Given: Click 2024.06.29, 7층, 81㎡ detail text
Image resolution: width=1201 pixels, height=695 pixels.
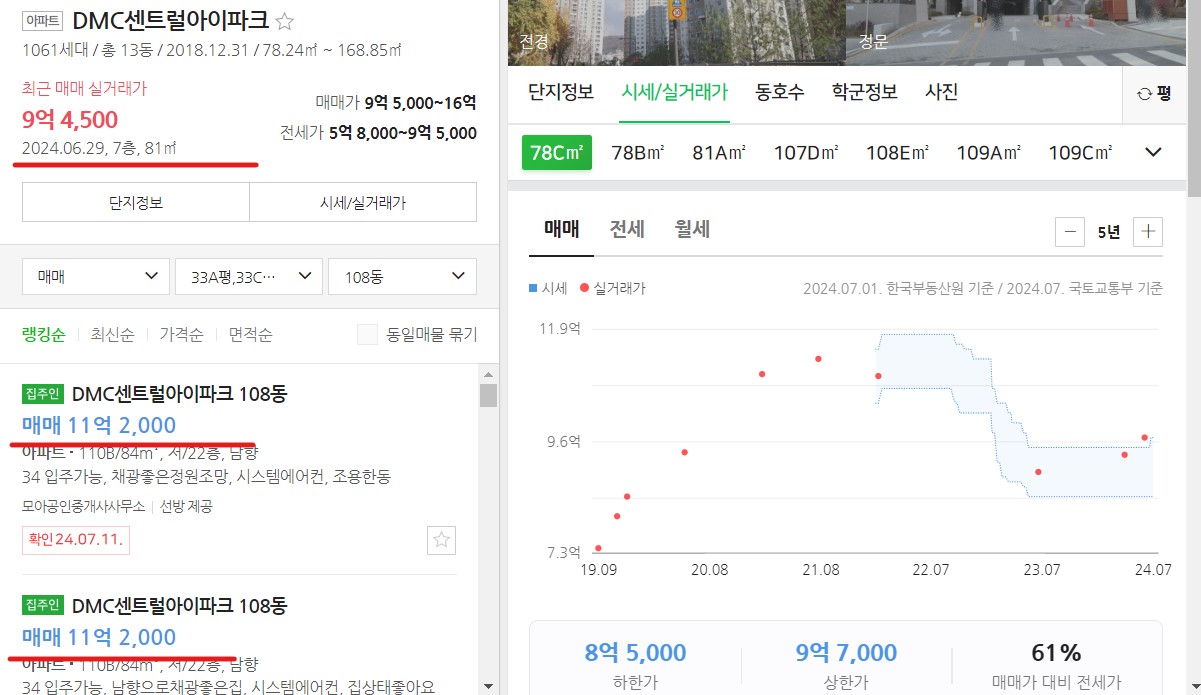Looking at the screenshot, I should (x=99, y=149).
